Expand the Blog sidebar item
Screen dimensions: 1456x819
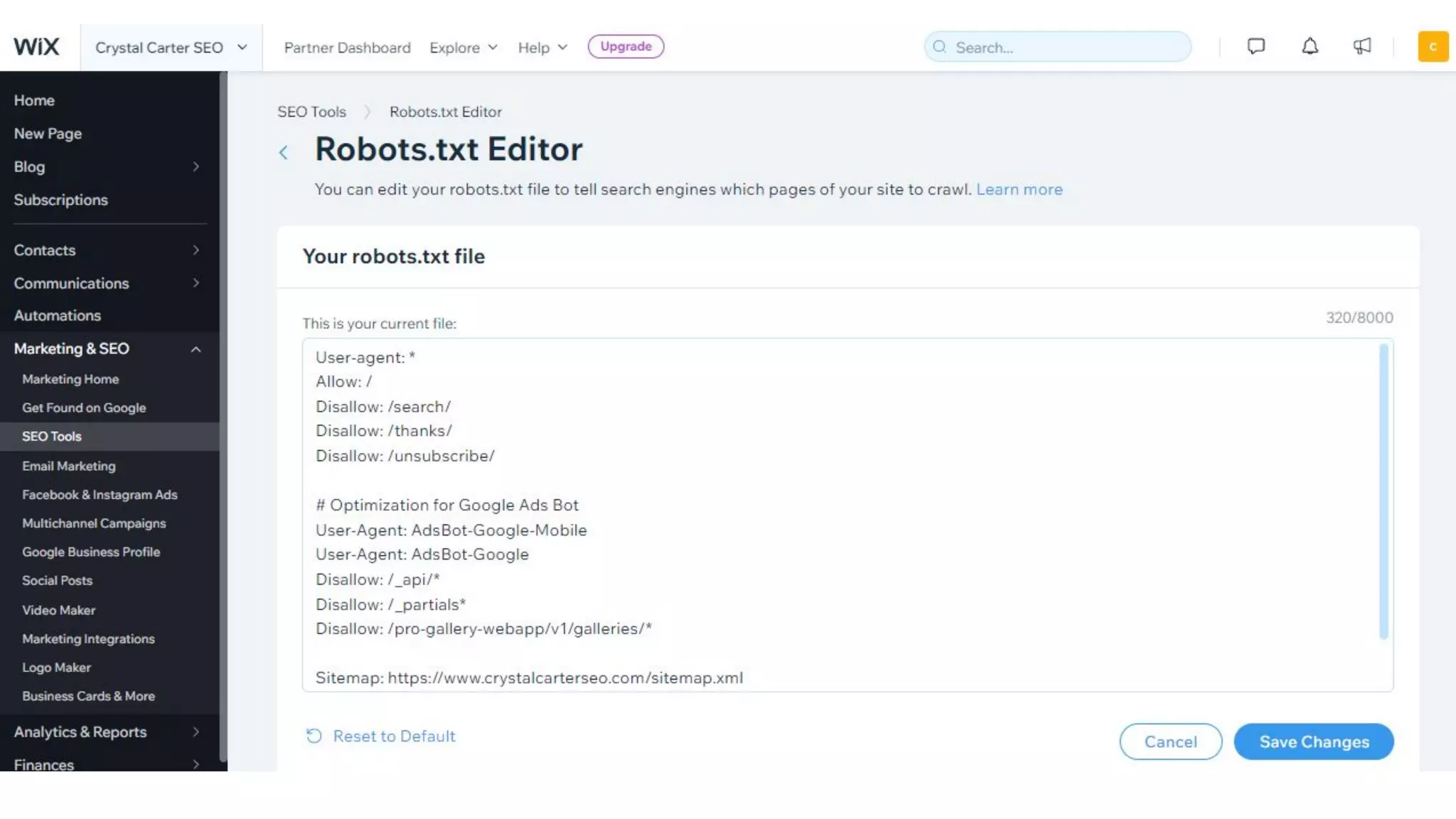[196, 166]
